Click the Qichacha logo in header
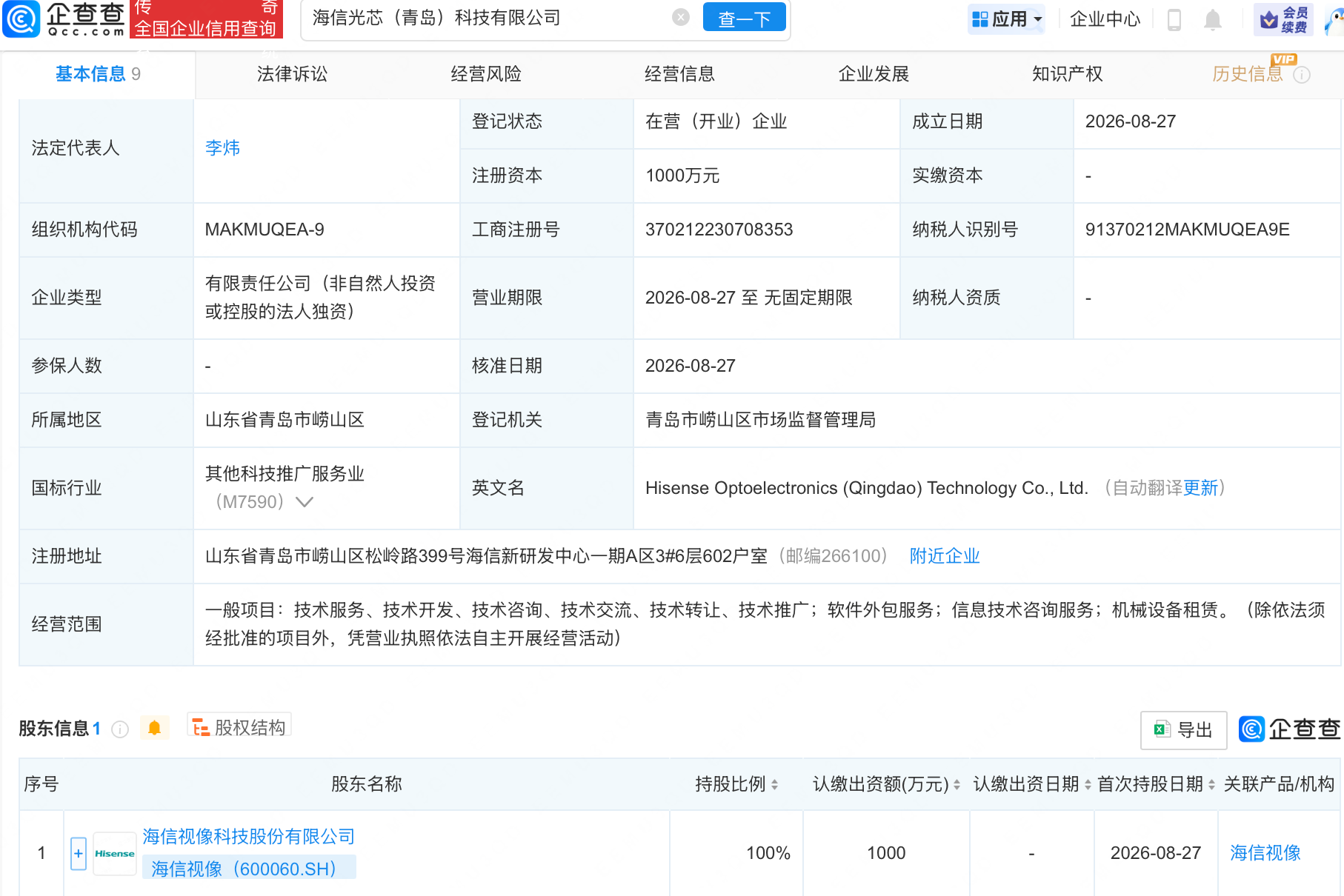Screen dimensions: 1344x896 click(64, 19)
